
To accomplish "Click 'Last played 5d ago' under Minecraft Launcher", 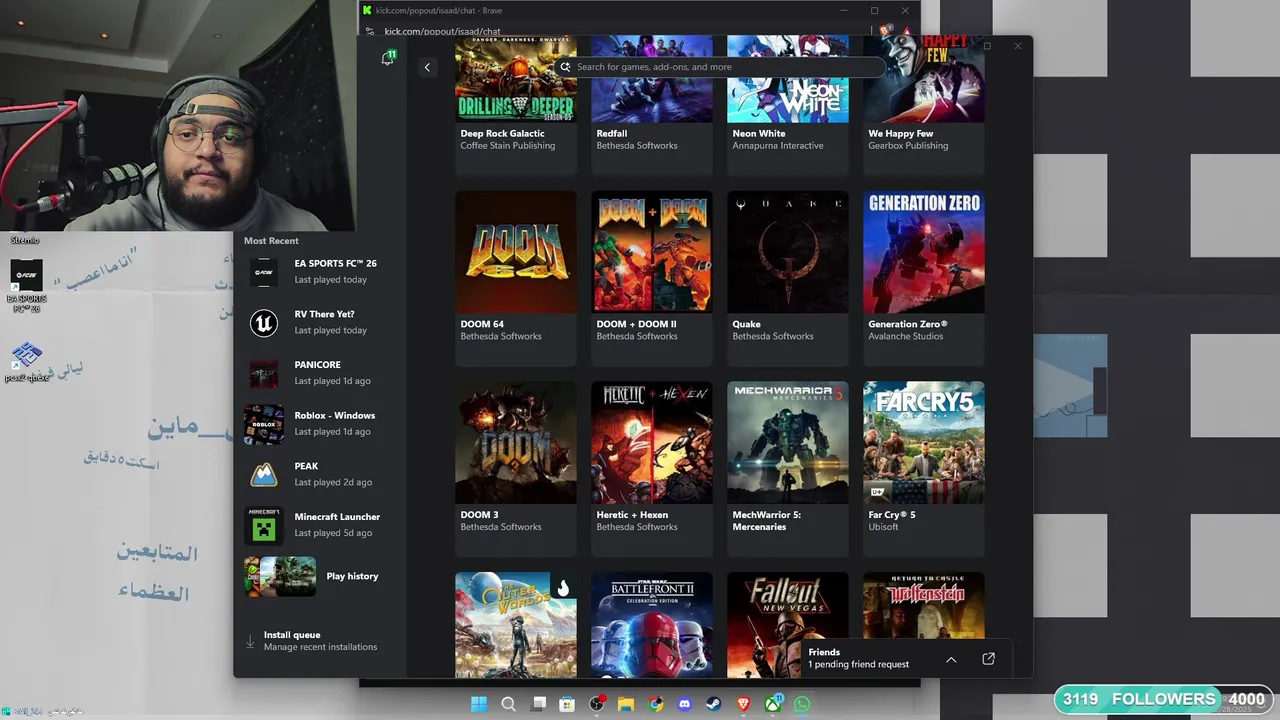I will (333, 533).
